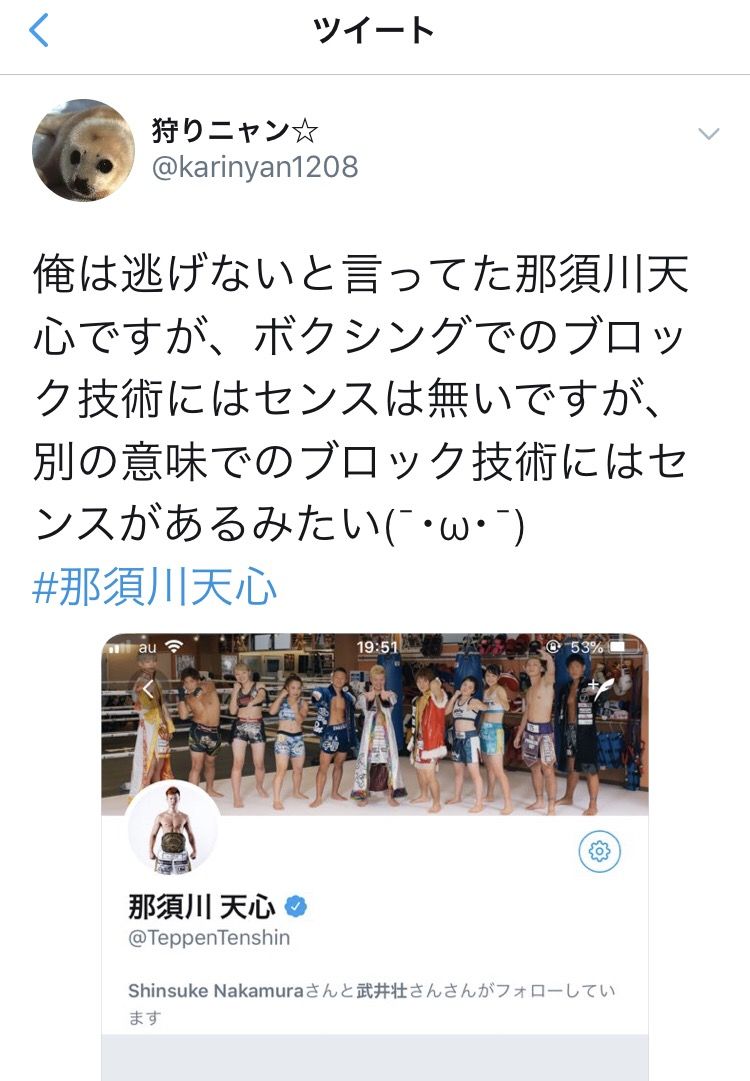This screenshot has width=750, height=1081.
Task: Tap the @TeppenTenshin handle
Action: [209, 938]
